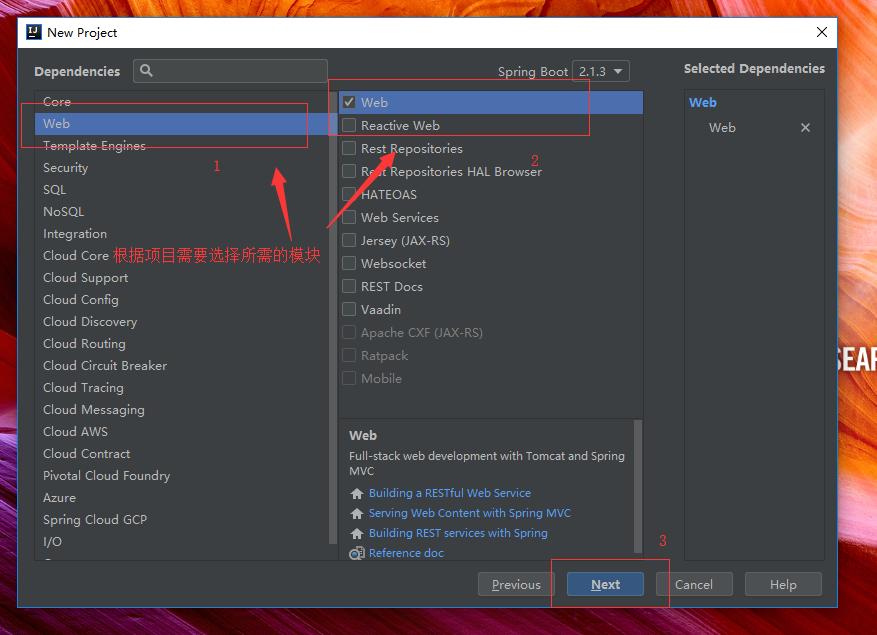877x635 pixels.
Task: Focus the Dependencies search field
Action: [230, 71]
